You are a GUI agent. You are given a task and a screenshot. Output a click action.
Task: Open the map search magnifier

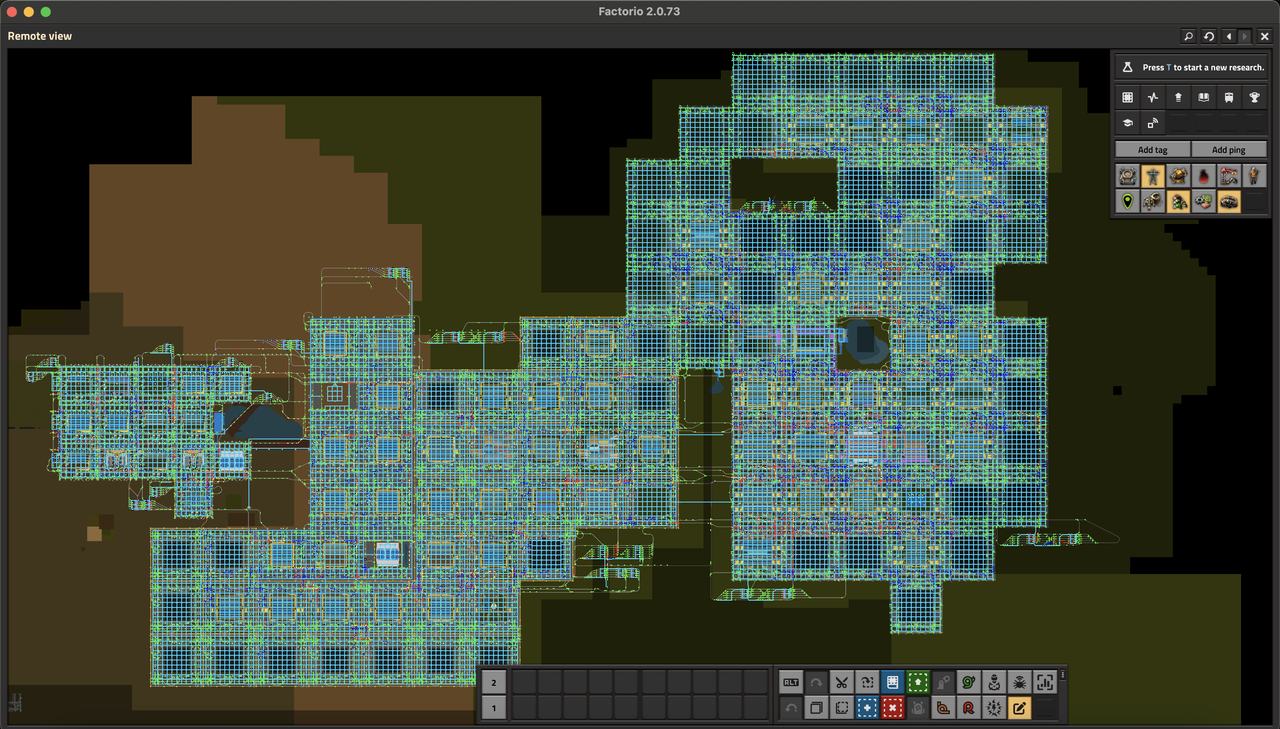[x=1188, y=36]
